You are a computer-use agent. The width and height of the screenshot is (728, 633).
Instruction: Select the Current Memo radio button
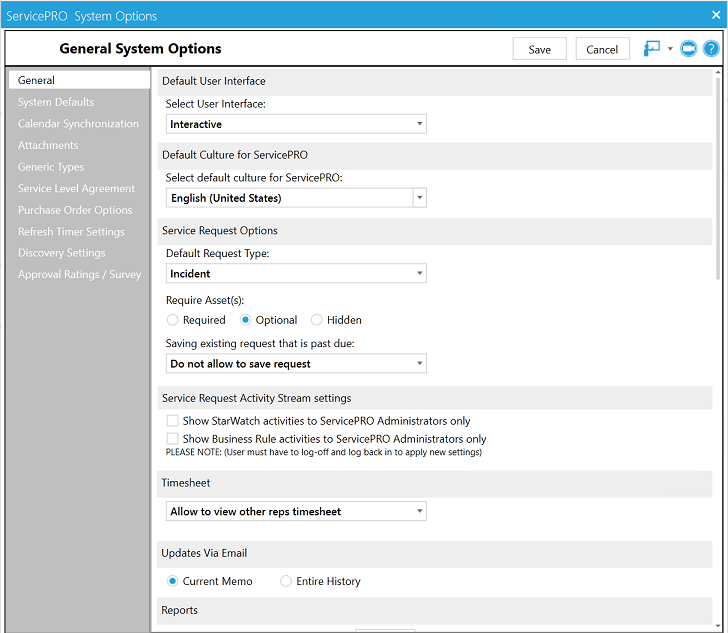pyautogui.click(x=172, y=581)
